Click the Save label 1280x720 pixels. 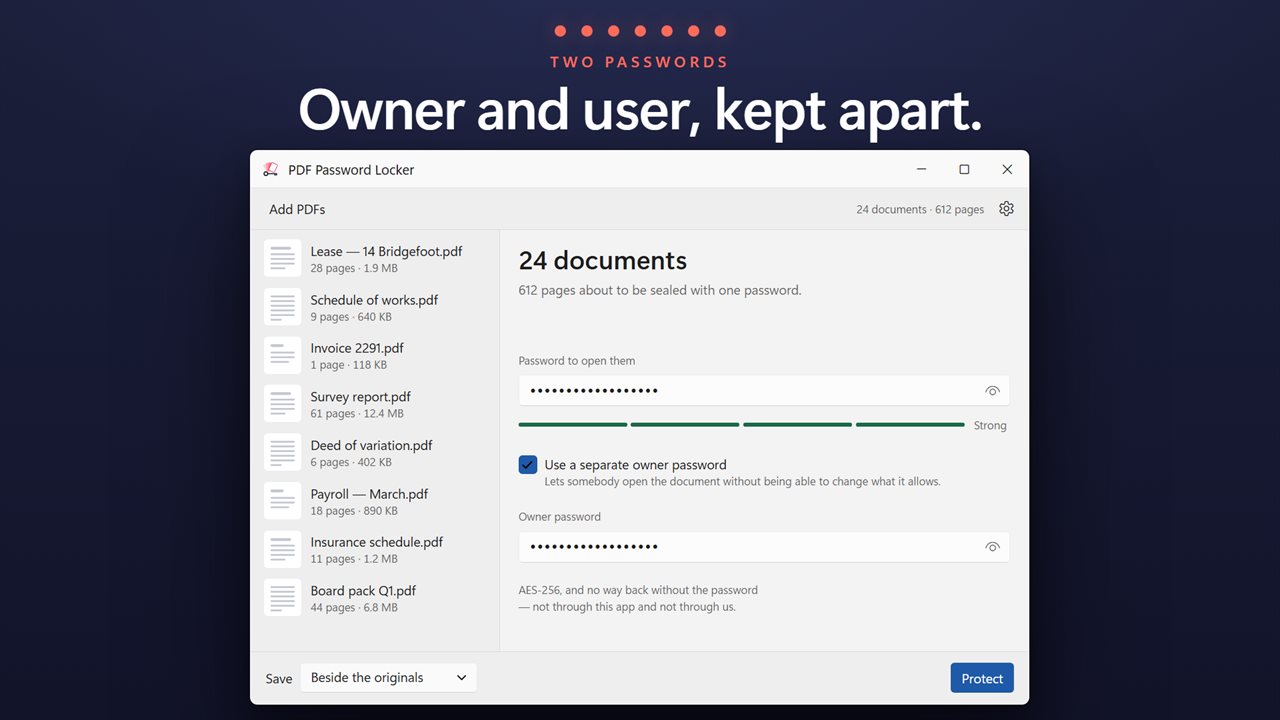click(x=279, y=679)
